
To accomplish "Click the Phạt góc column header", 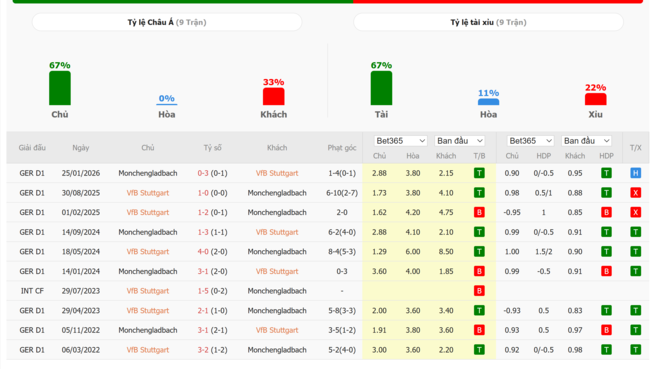I will (342, 148).
